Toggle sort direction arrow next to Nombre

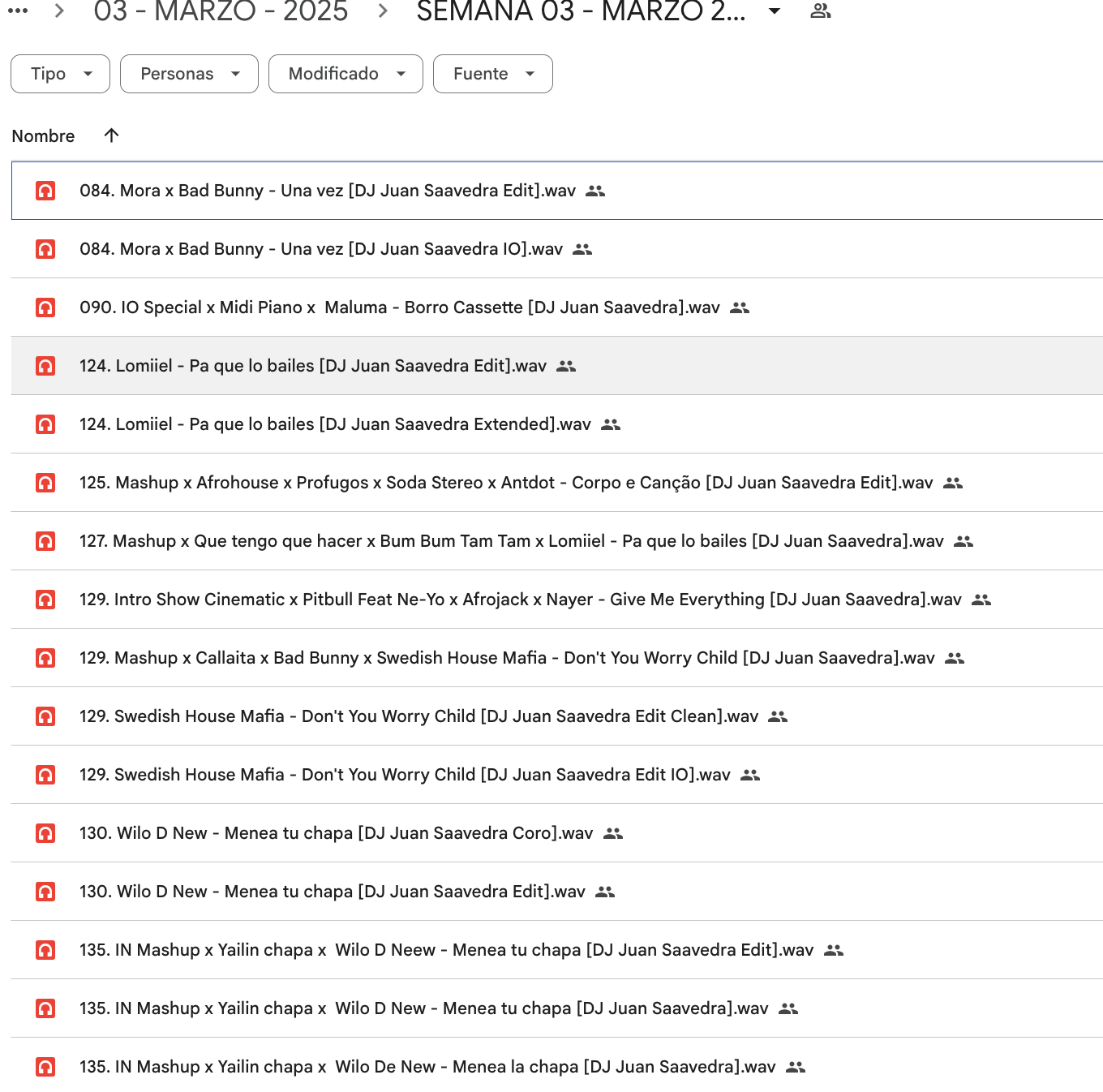pyautogui.click(x=112, y=135)
